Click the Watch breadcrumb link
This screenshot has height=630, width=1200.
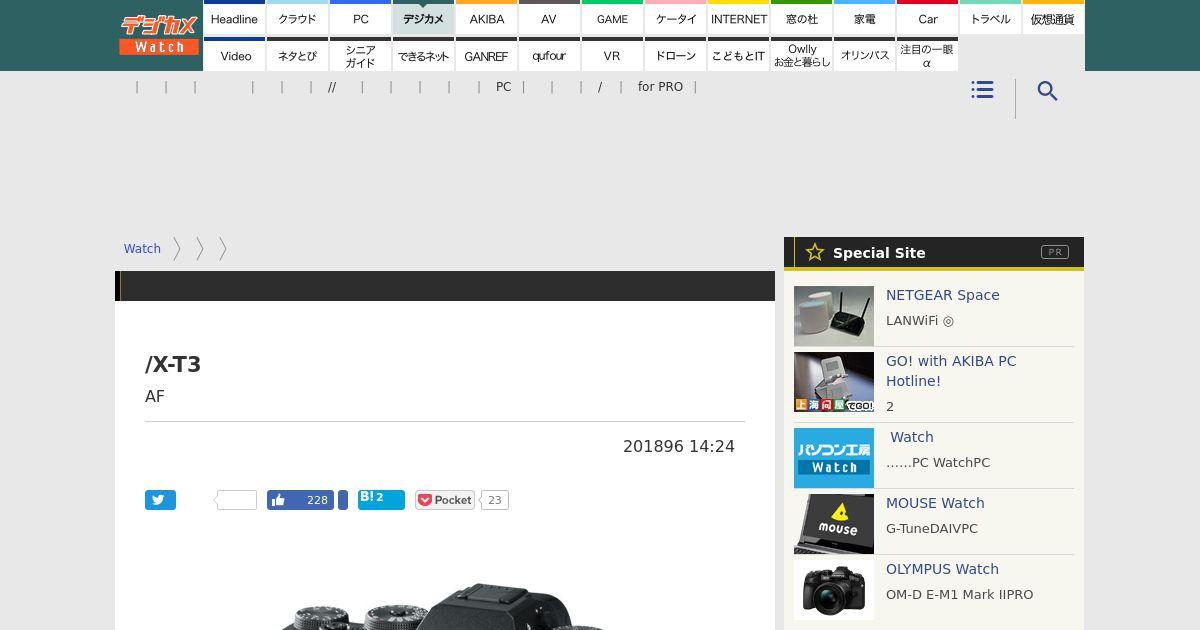point(142,249)
